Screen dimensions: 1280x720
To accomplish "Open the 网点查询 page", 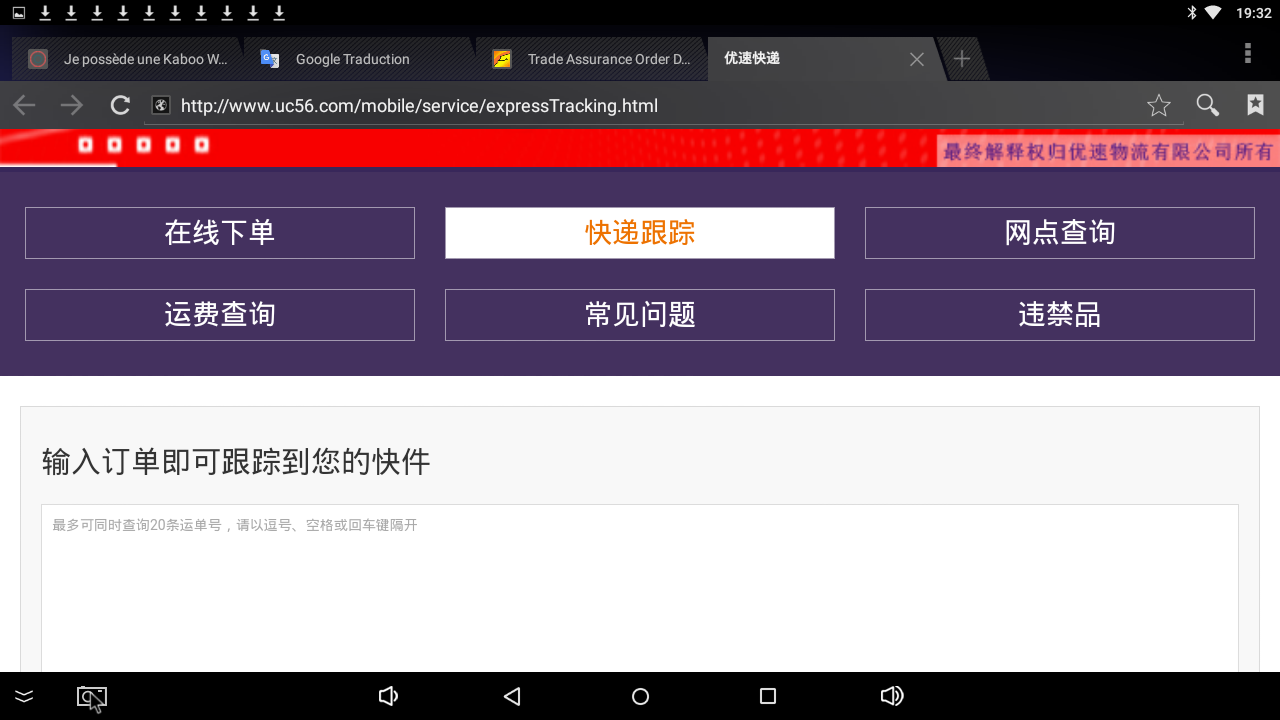I will point(1060,233).
